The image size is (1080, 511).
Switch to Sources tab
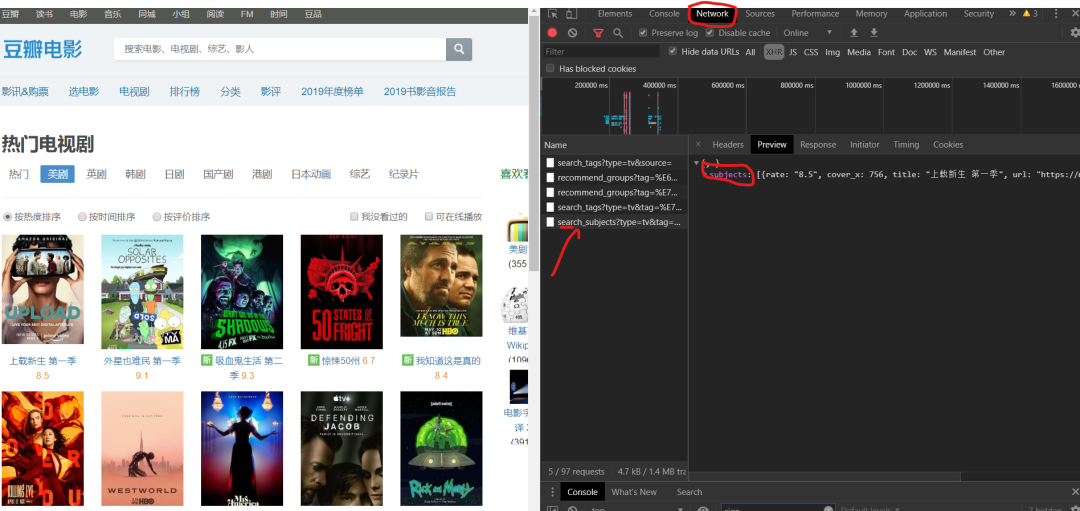click(x=760, y=14)
